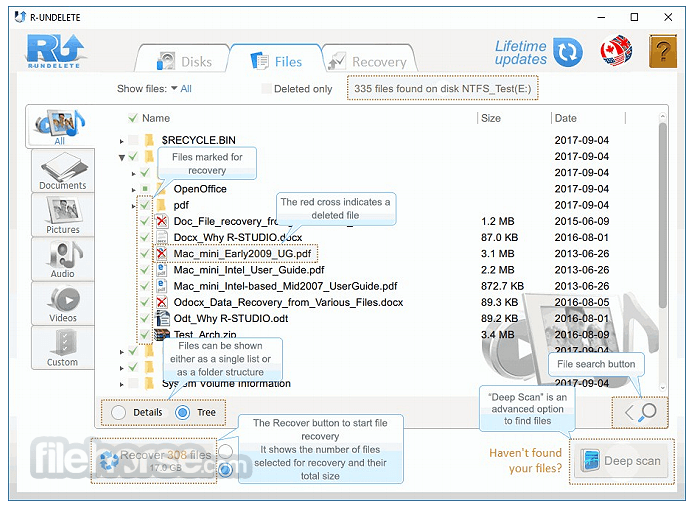Click the vertical scrollbar thumb
Viewport: 691px width, 509px height.
point(662,216)
